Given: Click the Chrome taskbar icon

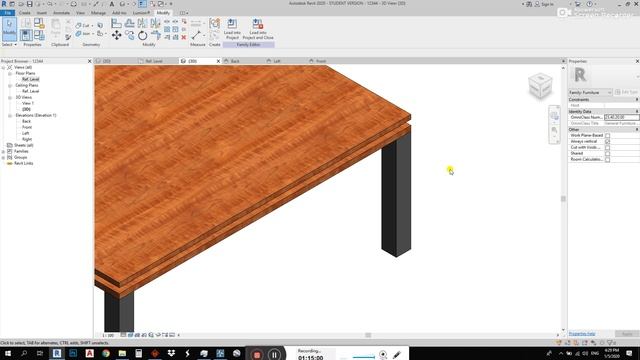Looking at the screenshot, I should tap(106, 353).
